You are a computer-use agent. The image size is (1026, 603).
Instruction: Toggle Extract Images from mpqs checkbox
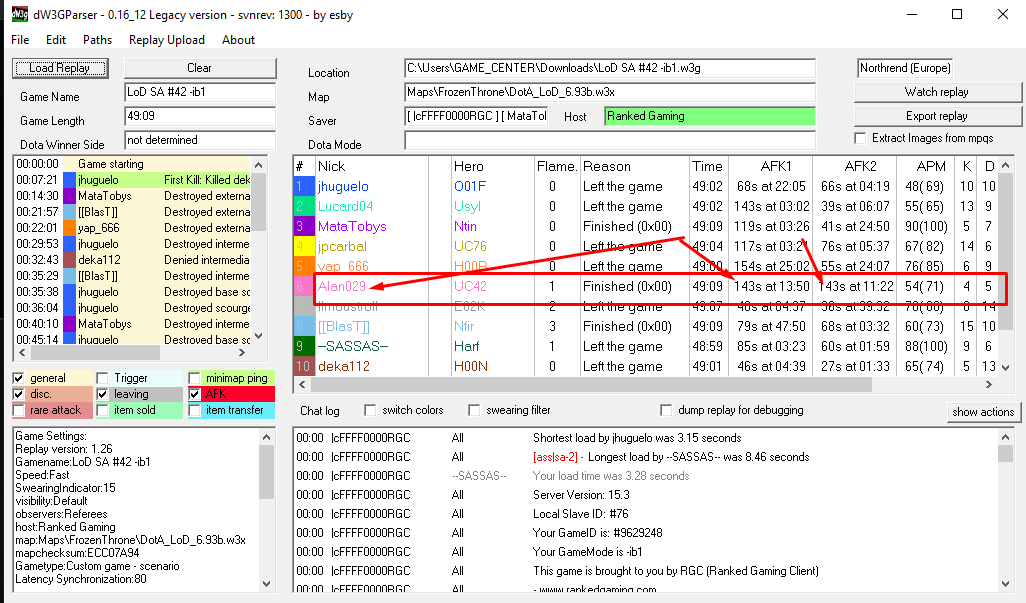tap(860, 138)
